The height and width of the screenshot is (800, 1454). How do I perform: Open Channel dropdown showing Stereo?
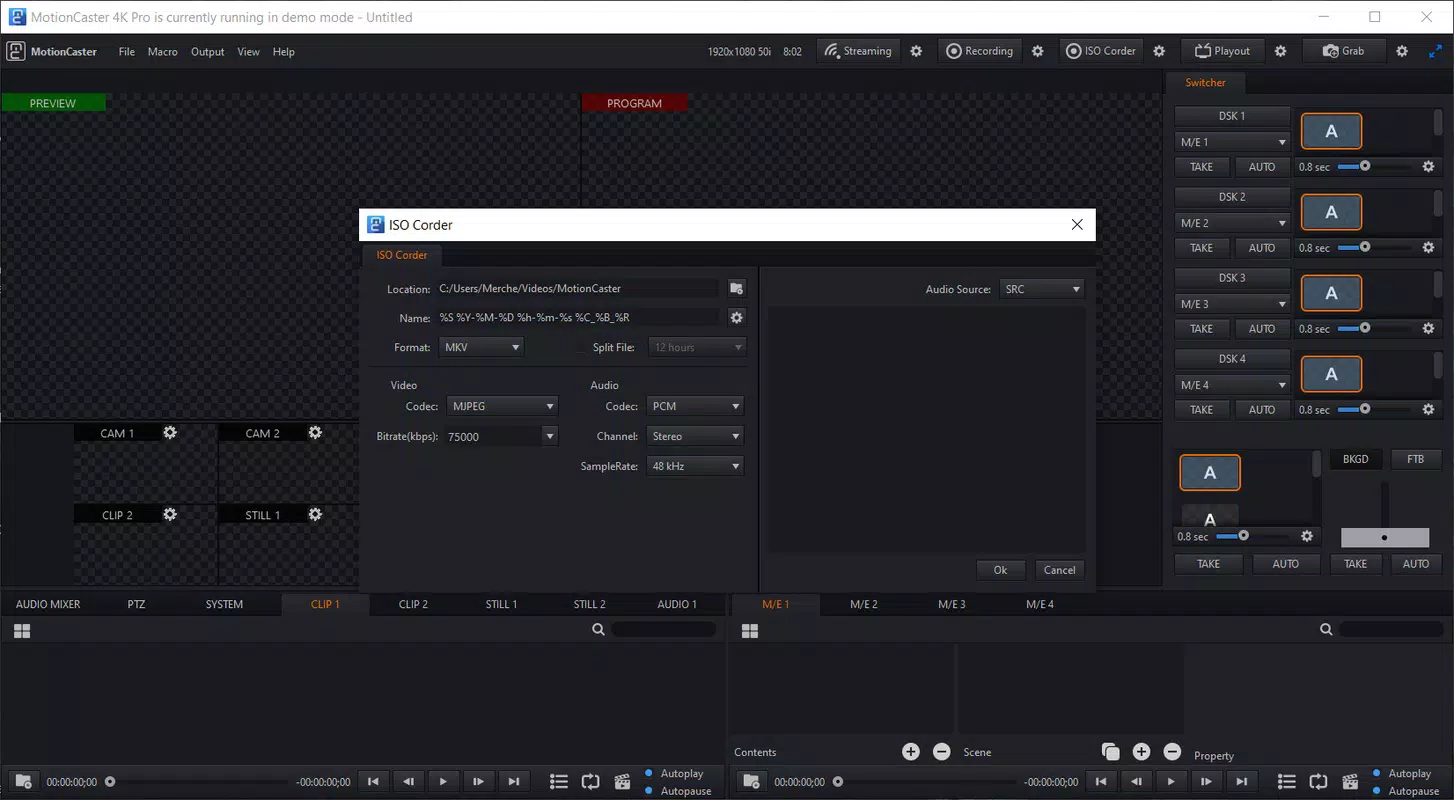695,436
